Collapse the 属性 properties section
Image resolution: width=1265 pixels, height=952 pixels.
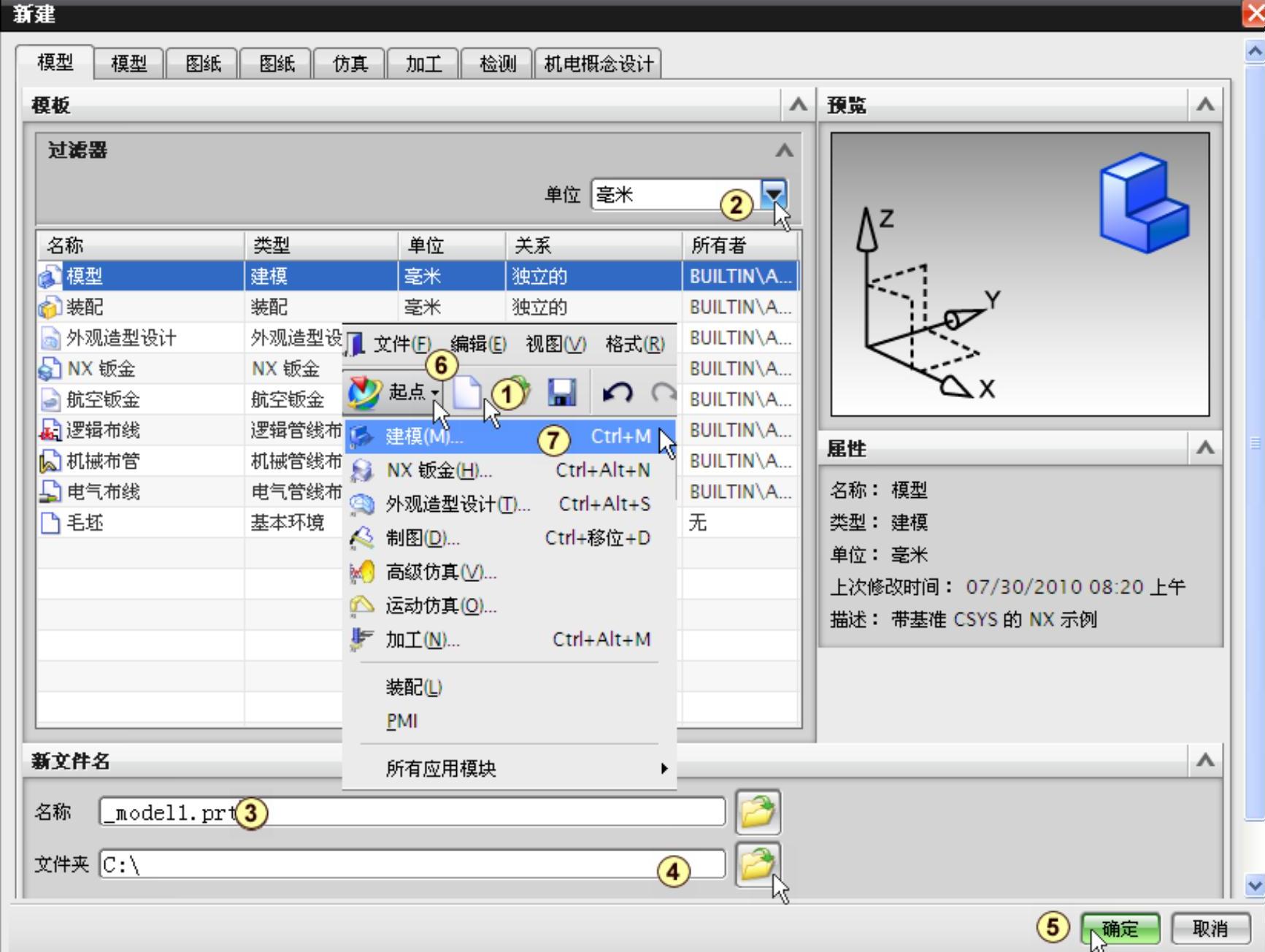(x=1205, y=448)
